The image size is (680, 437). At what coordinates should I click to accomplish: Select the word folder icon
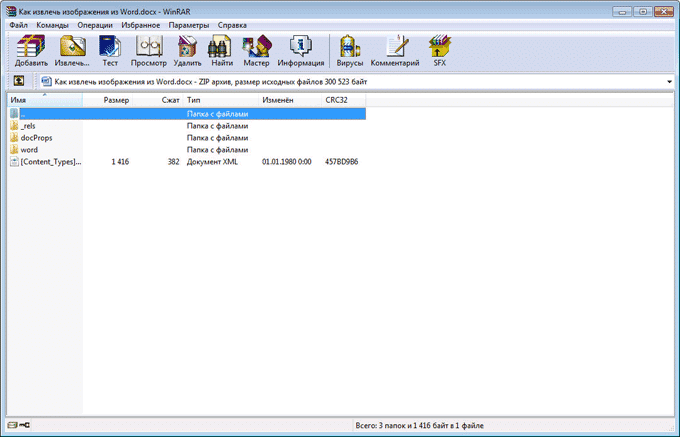point(14,150)
